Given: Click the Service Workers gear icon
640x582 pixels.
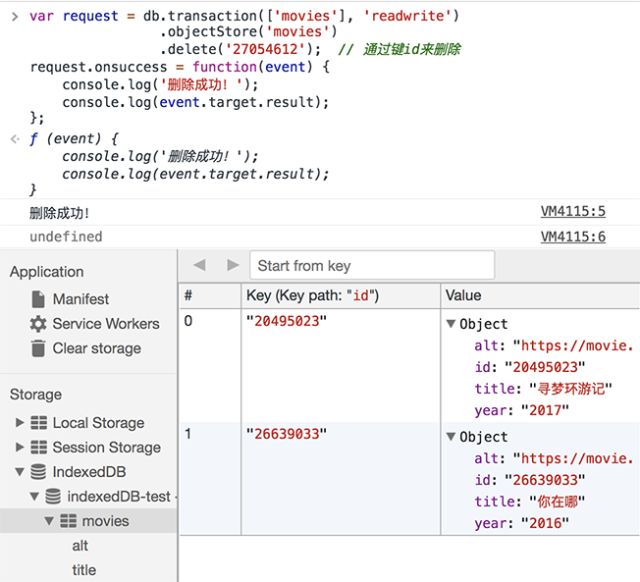Looking at the screenshot, I should [38, 324].
